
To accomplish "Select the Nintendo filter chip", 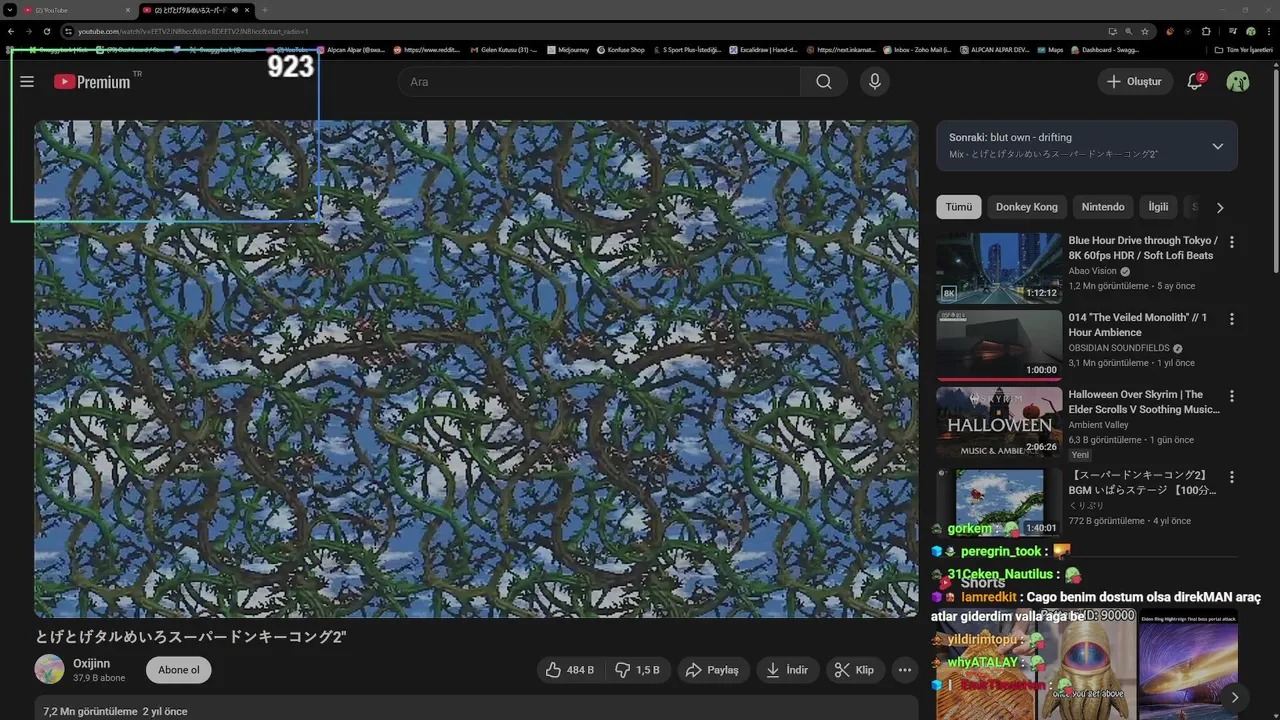I will 1103,207.
